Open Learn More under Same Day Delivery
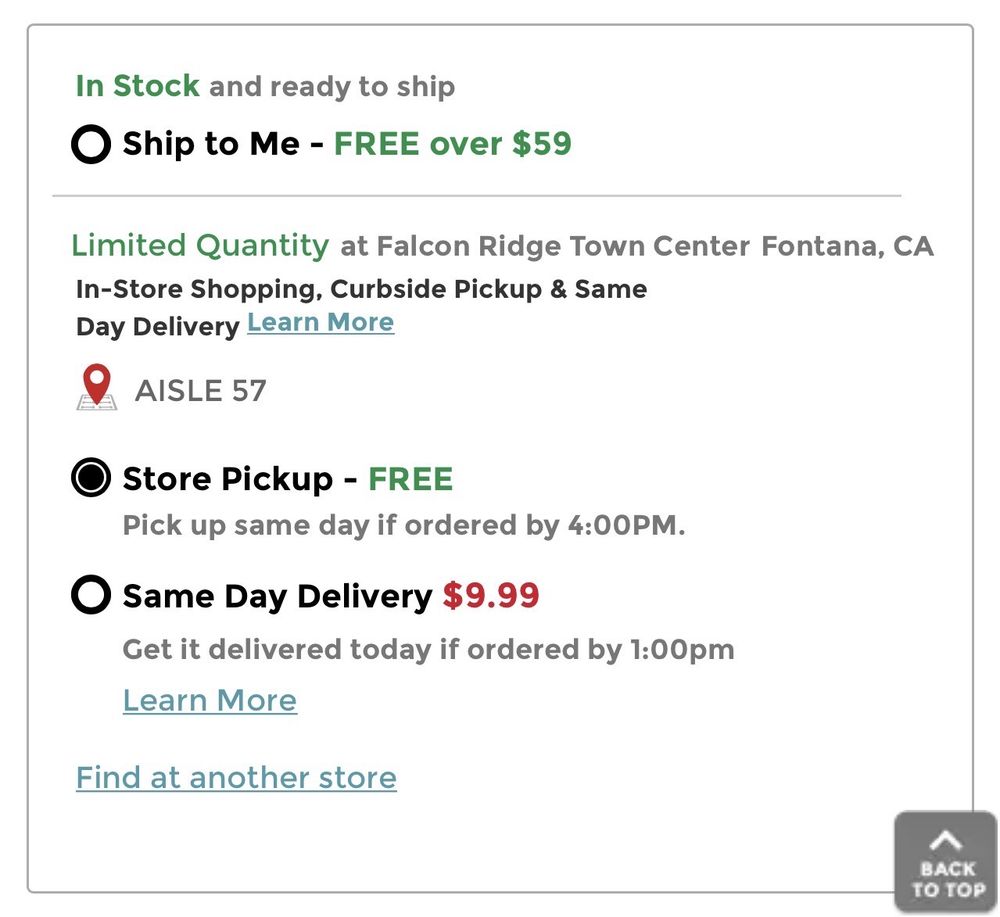 point(209,700)
